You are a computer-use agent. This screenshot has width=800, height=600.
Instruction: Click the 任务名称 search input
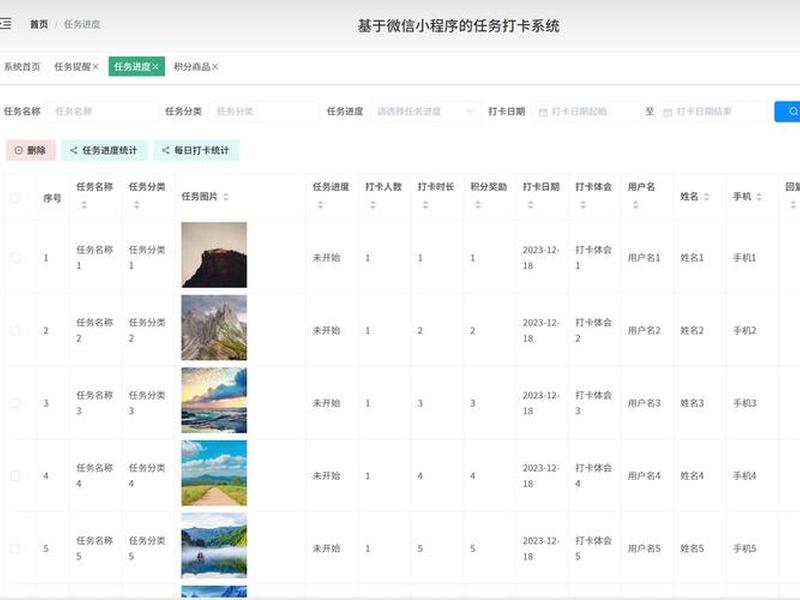pos(102,111)
